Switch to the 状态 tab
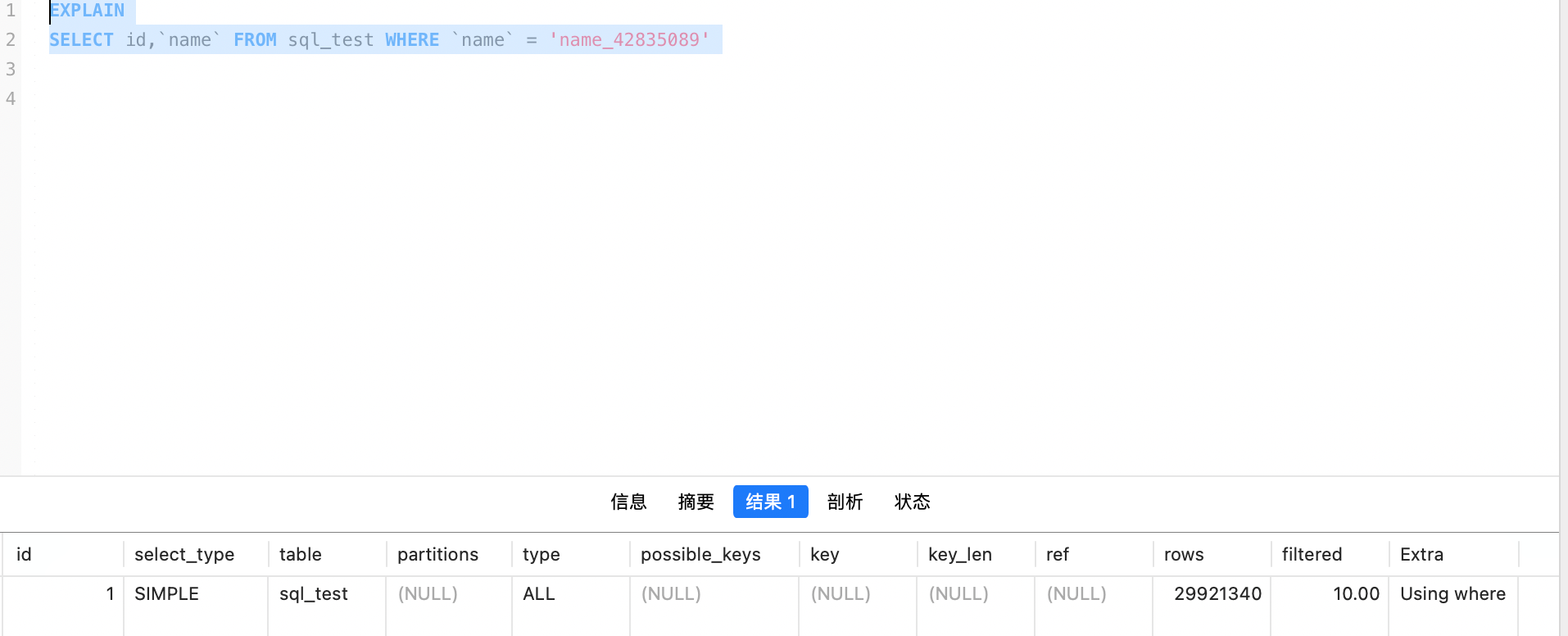 coord(912,502)
